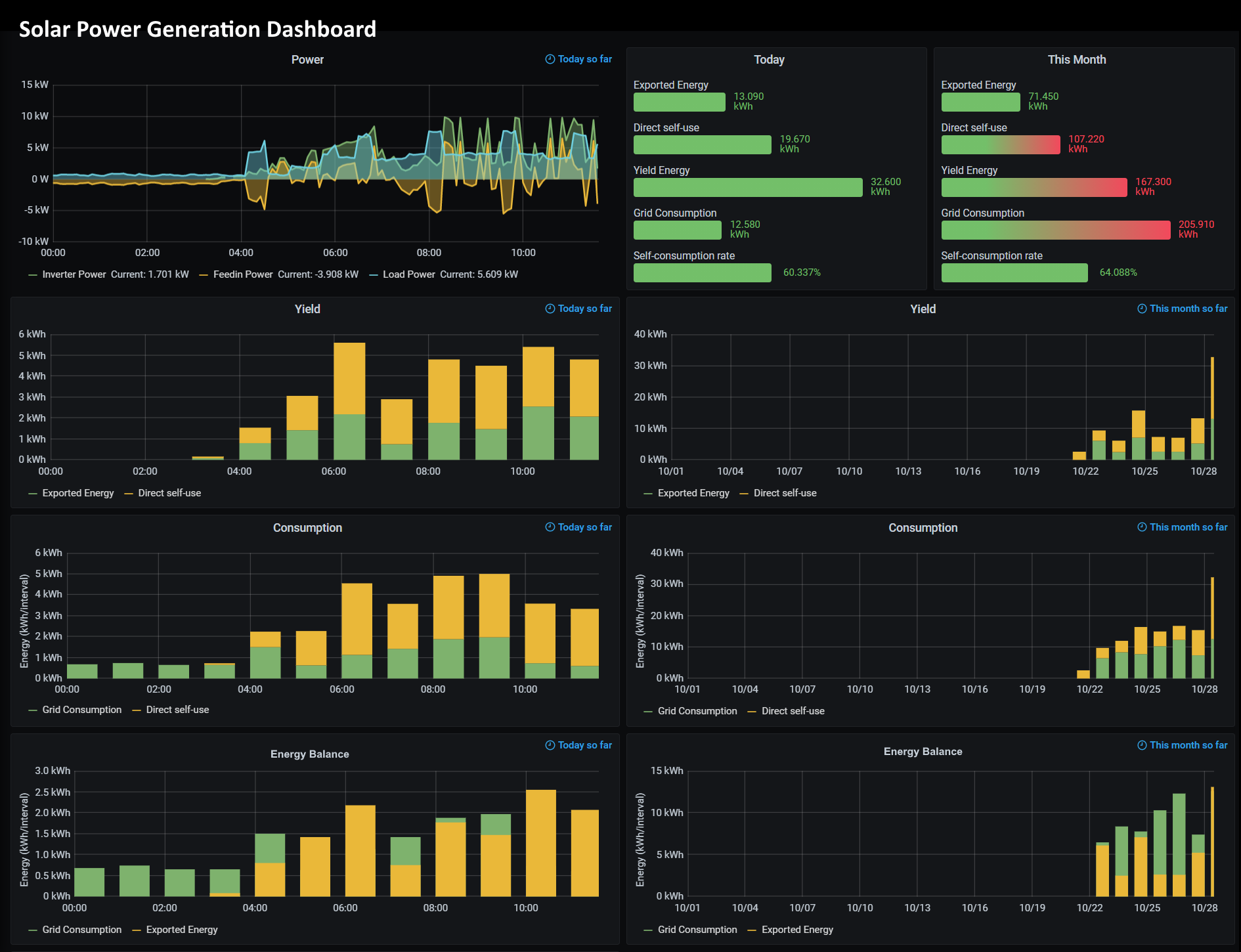This screenshot has height=952, width=1241.
Task: Click Grid Consumption bar in Today panel
Action: (678, 230)
